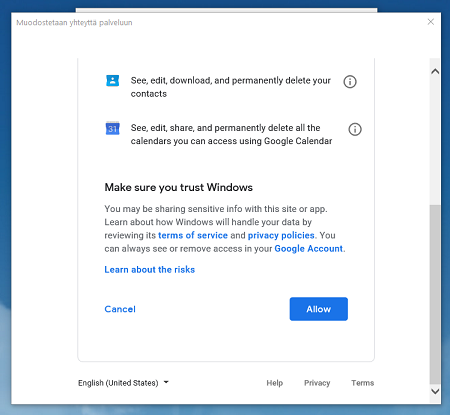Open the Privacy footer link
Screen dimensions: 450x415
pyautogui.click(x=317, y=383)
